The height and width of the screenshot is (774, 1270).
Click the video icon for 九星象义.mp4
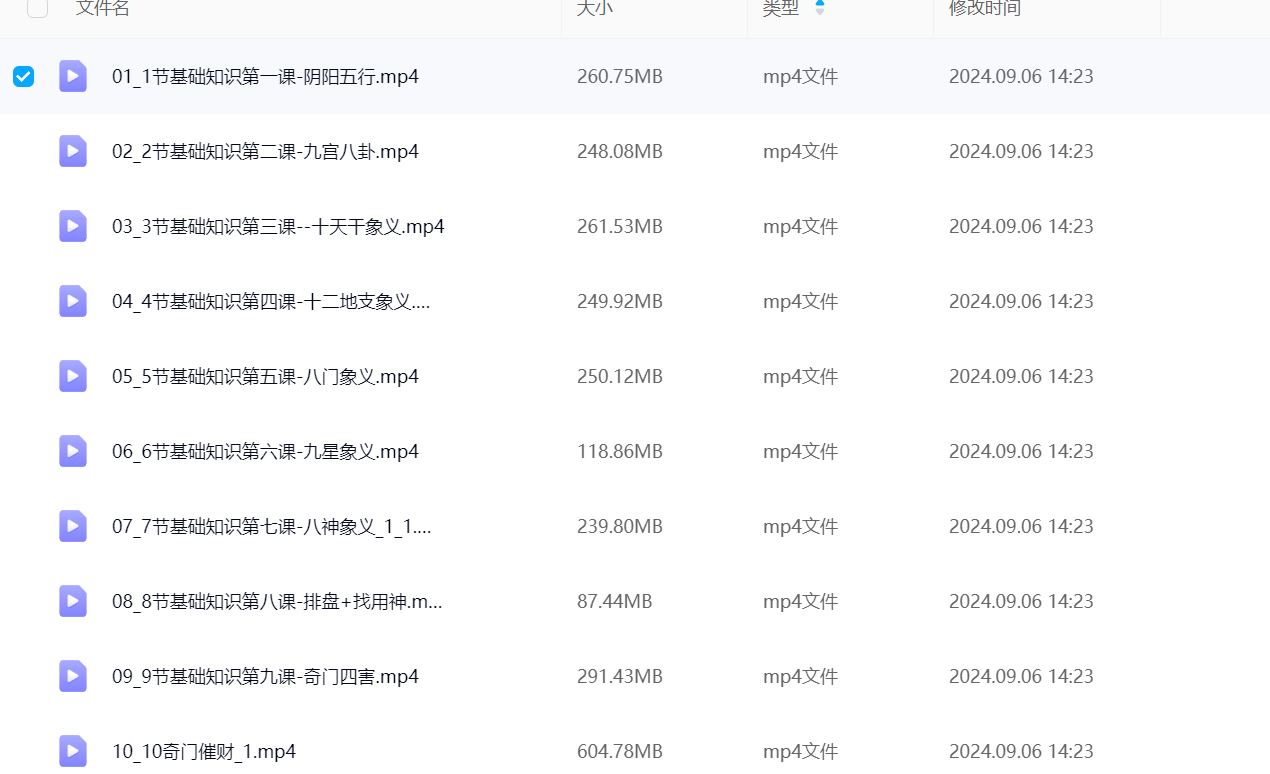tap(73, 451)
